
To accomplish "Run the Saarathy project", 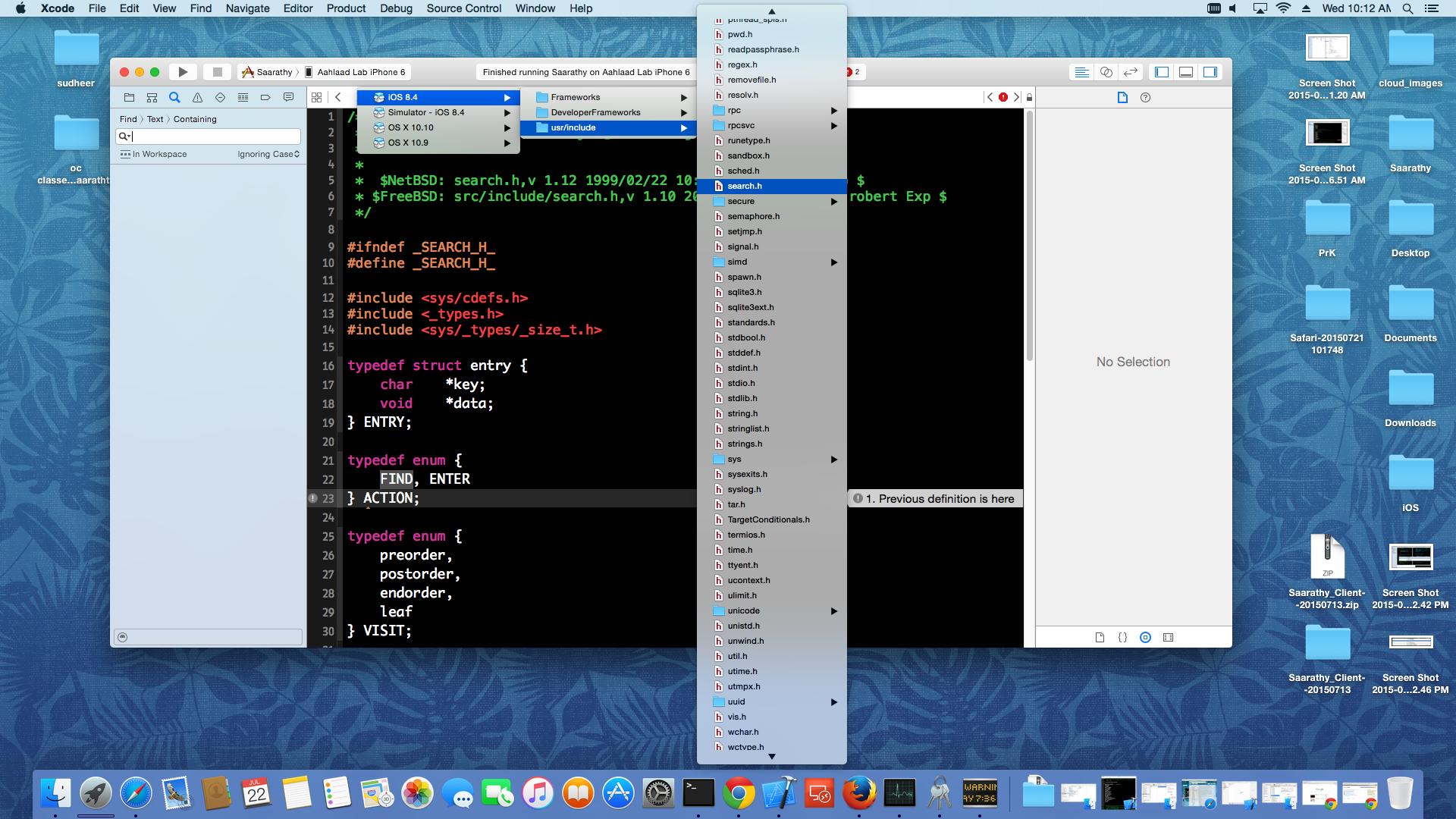I will (x=183, y=72).
